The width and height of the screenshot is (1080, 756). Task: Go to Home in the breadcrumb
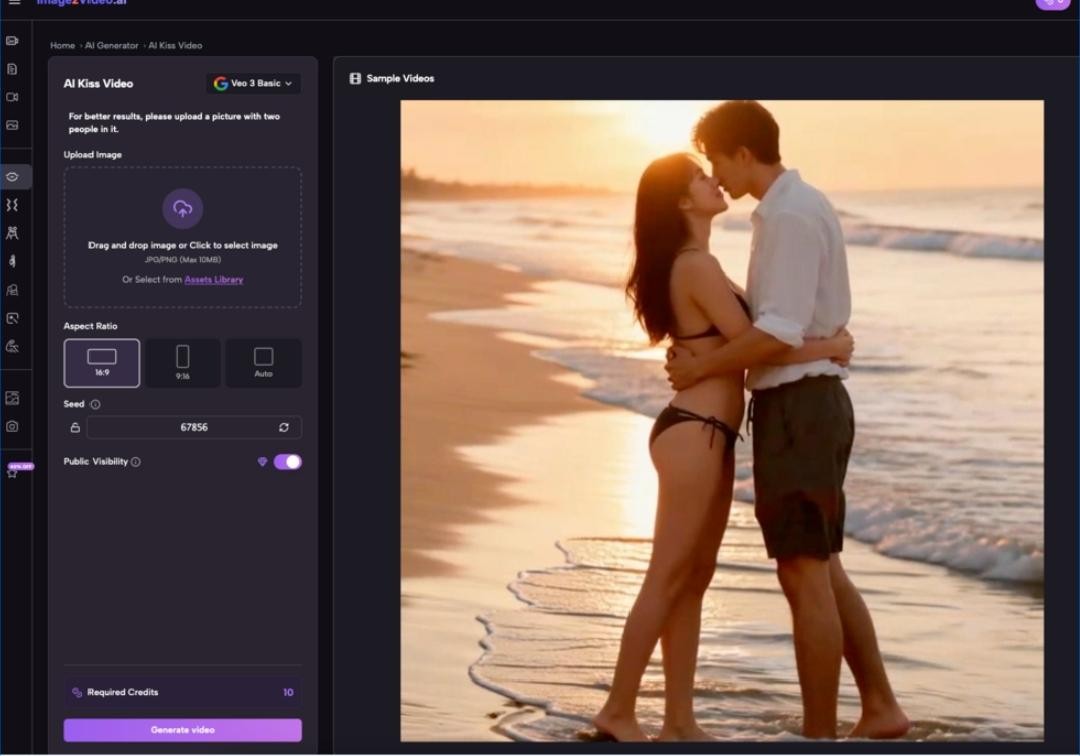pos(62,46)
